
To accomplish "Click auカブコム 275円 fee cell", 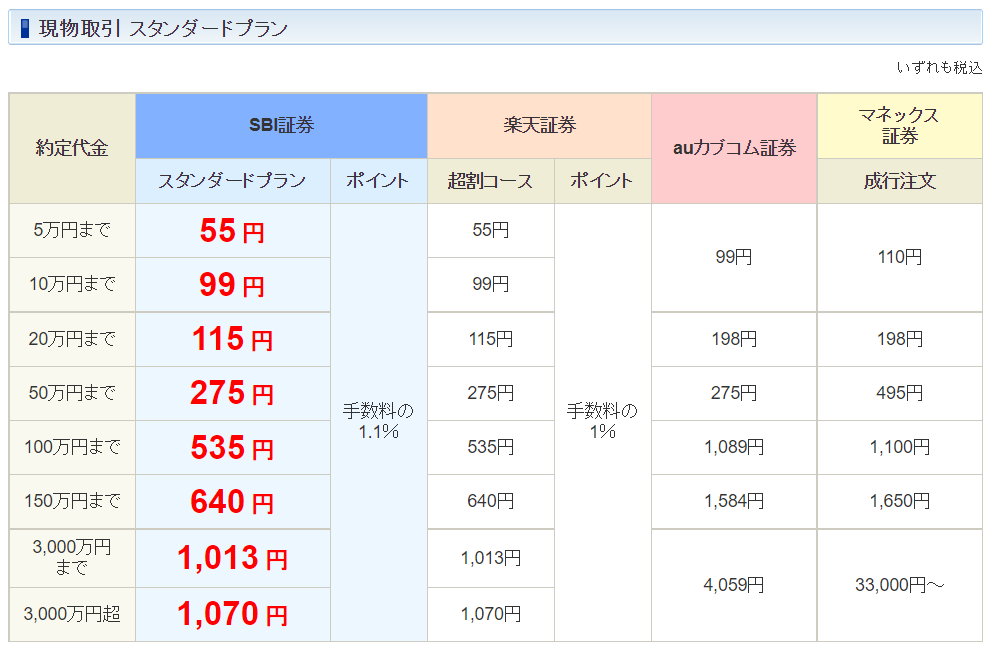I will tap(734, 393).
